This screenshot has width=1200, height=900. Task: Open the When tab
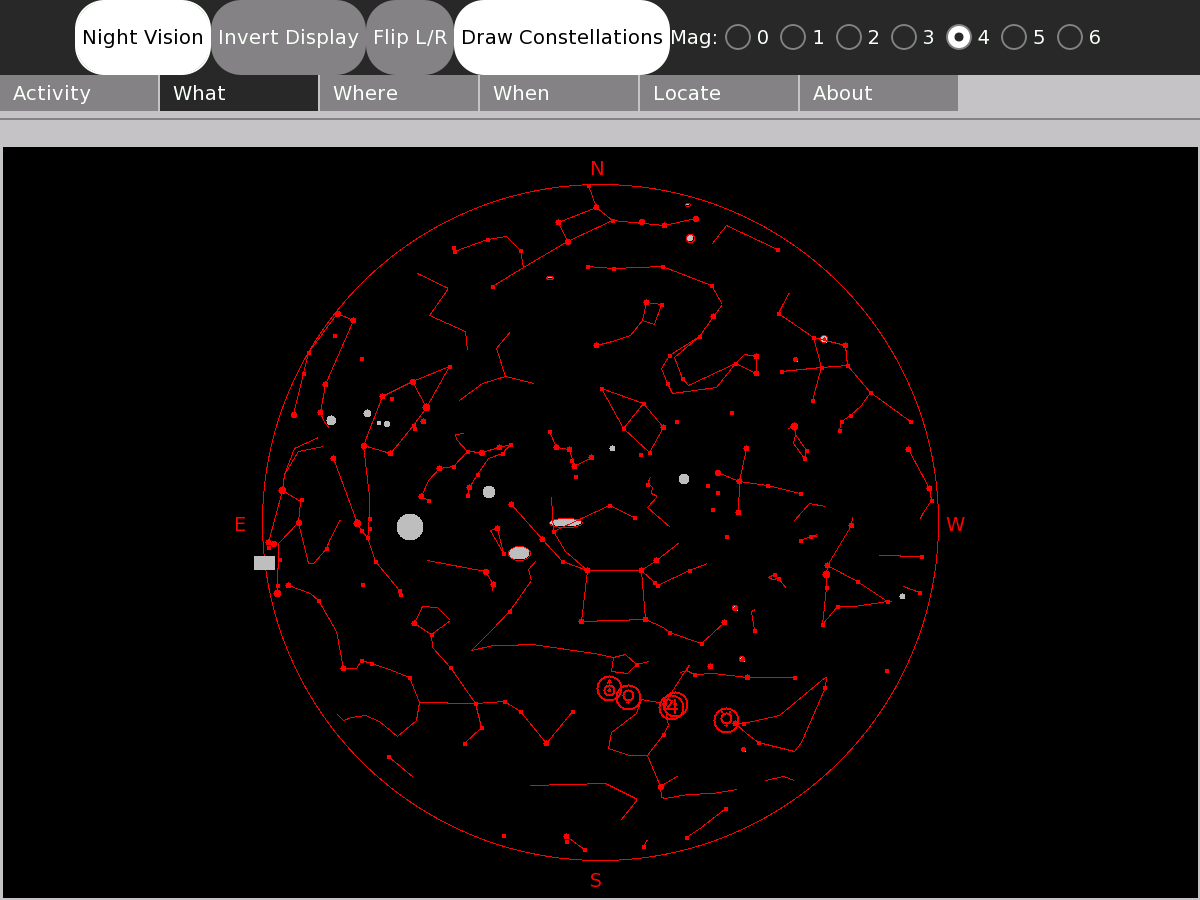point(559,93)
